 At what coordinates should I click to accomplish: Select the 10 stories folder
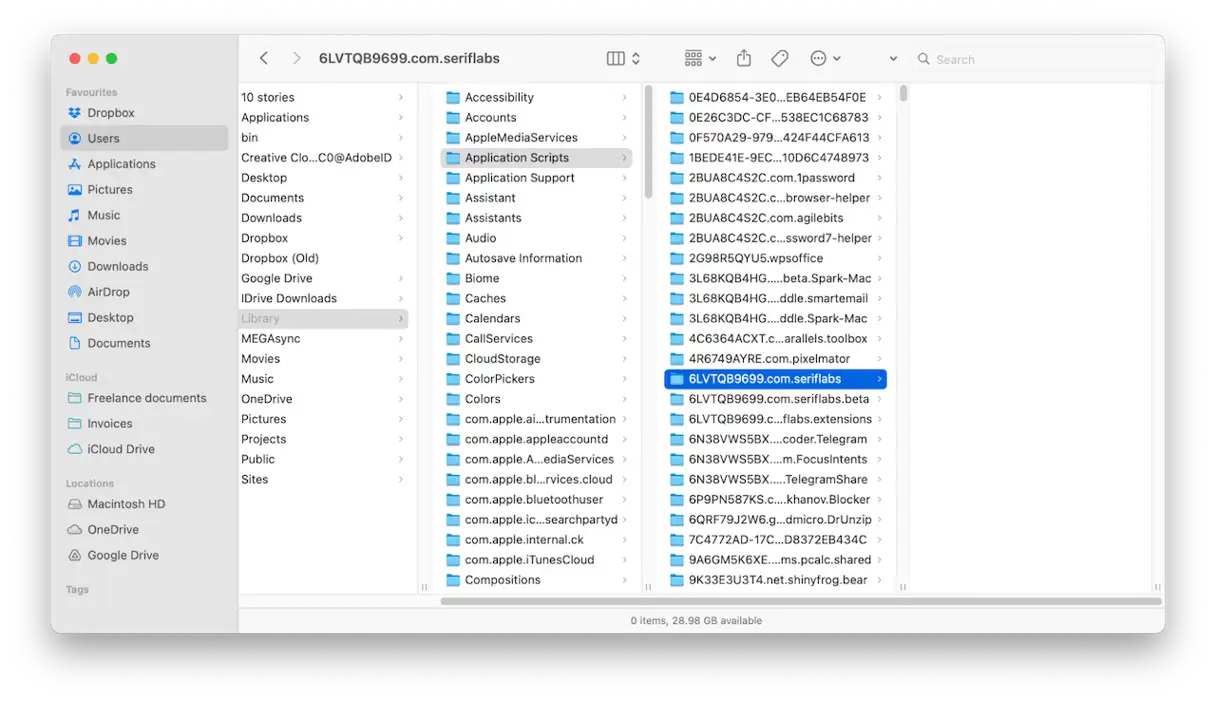(324, 97)
